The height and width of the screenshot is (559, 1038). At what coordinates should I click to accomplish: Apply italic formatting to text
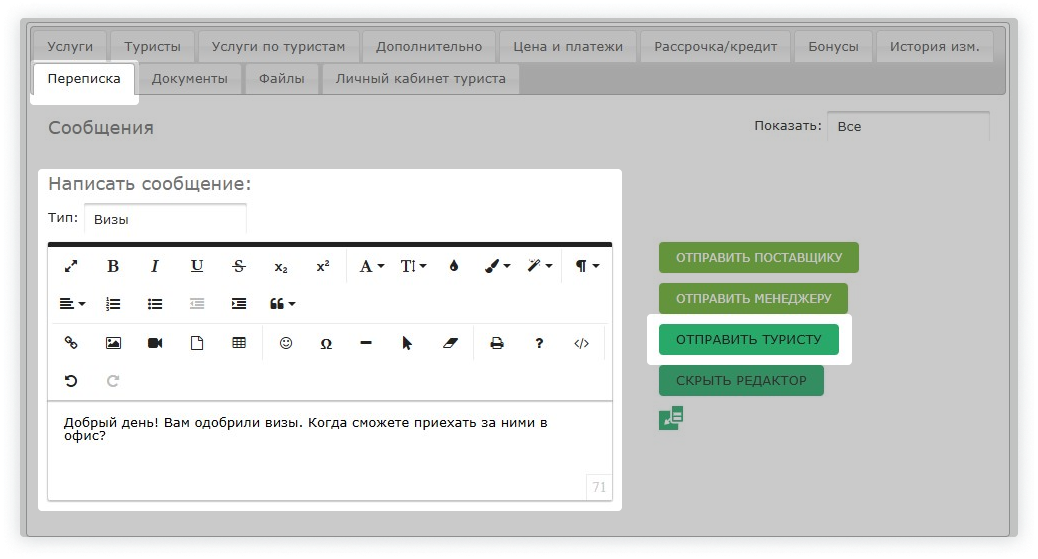tap(155, 266)
